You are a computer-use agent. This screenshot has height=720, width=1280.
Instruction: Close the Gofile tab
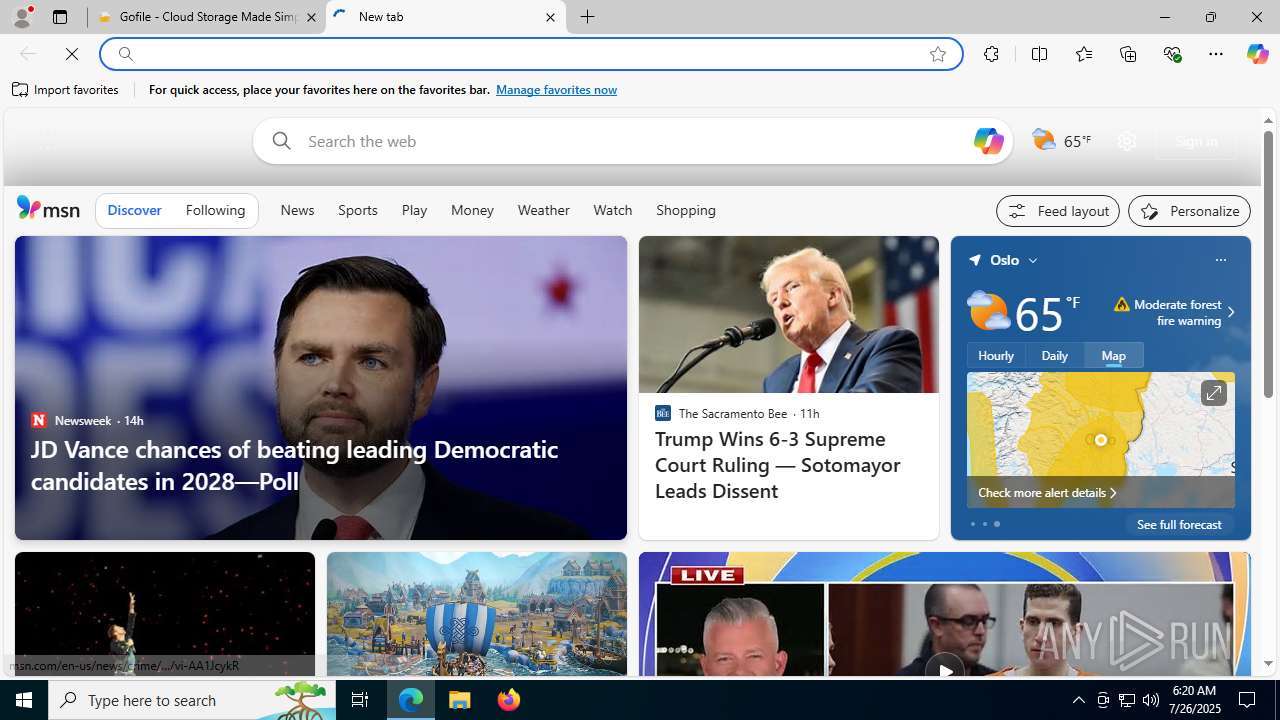click(x=311, y=17)
